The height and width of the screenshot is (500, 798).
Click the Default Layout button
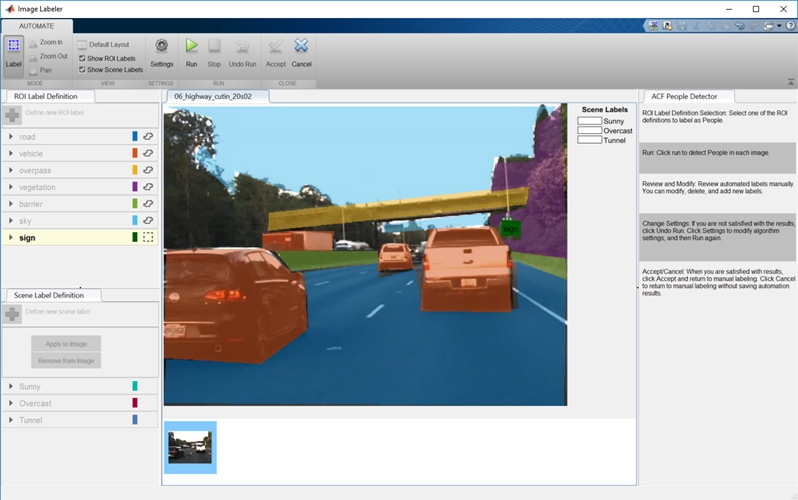coord(103,45)
